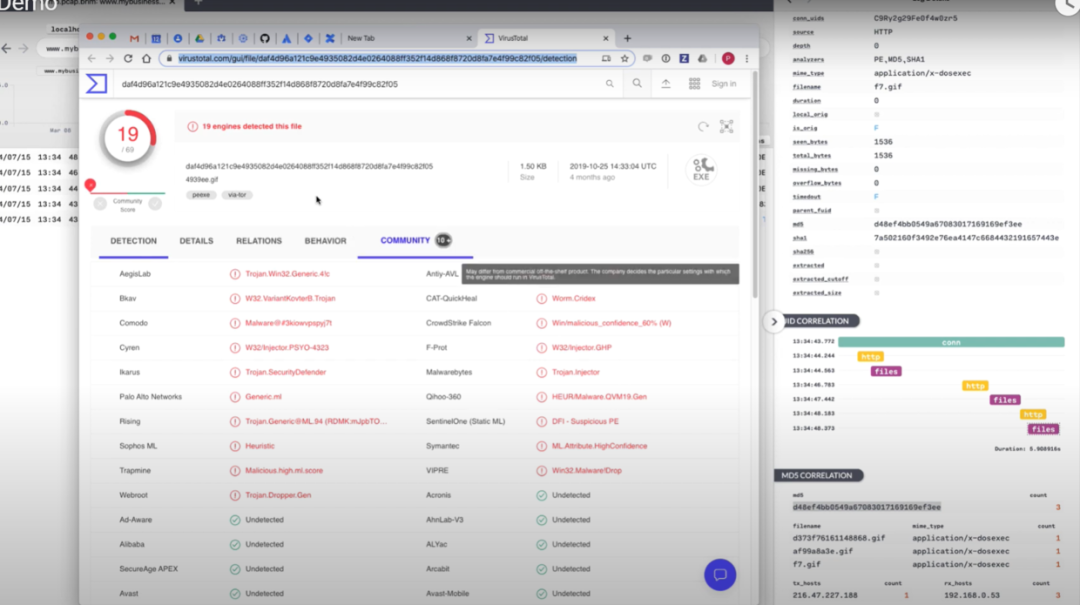
Task: Click the 19/69 detection score gauge
Action: (x=128, y=138)
